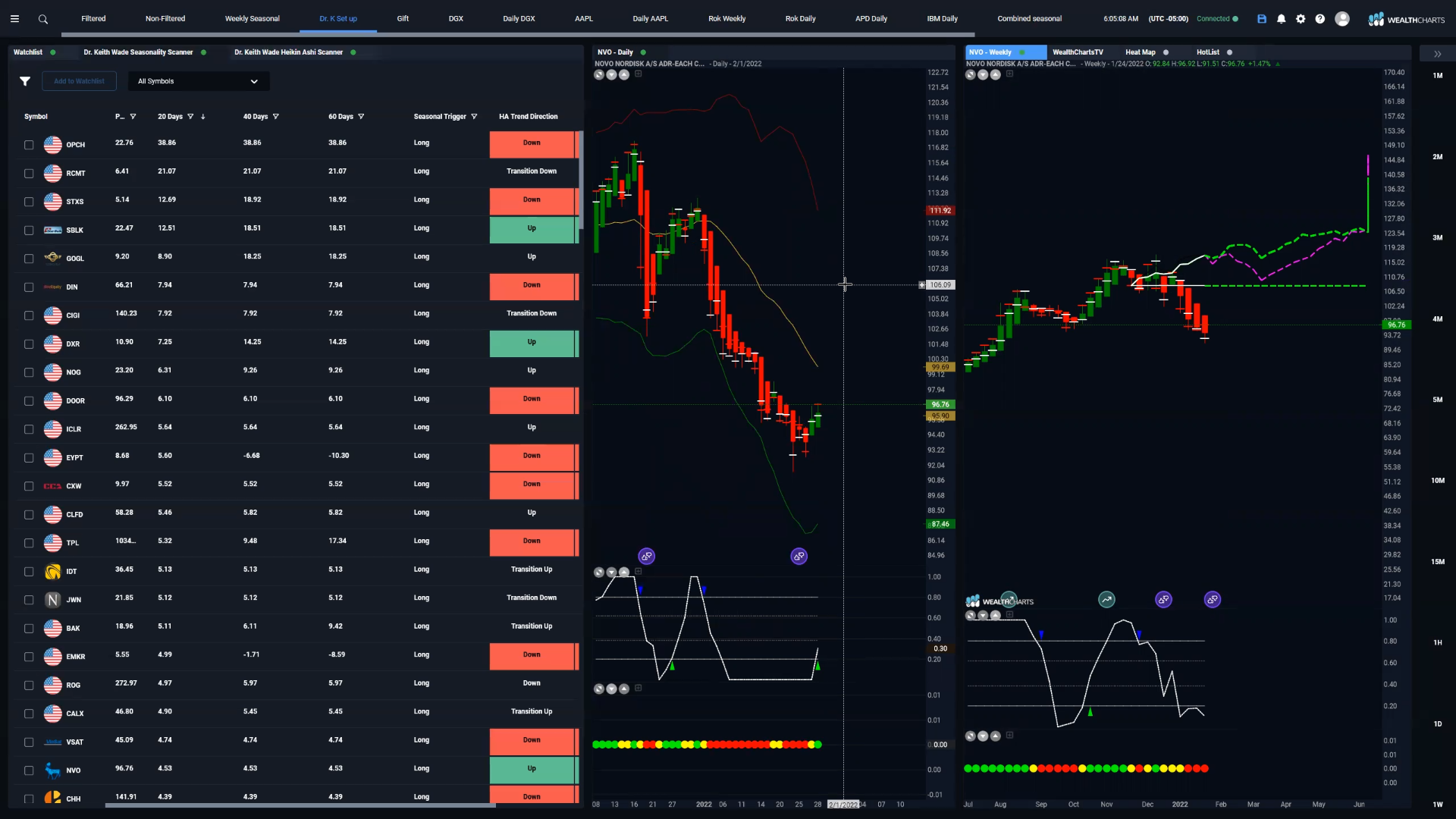1456x819 pixels.
Task: Click the scanner filter funnel icon
Action: (x=25, y=81)
